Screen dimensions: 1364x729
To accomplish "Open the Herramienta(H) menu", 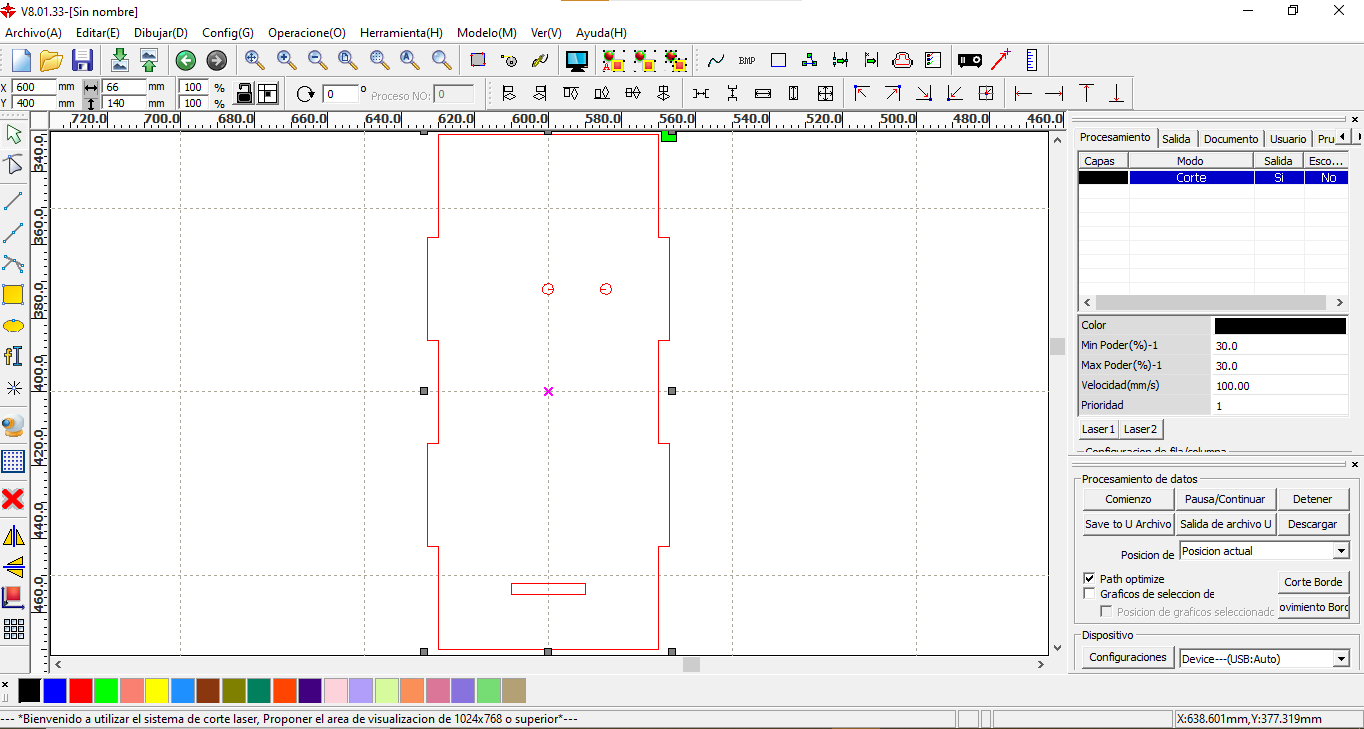I will 401,33.
